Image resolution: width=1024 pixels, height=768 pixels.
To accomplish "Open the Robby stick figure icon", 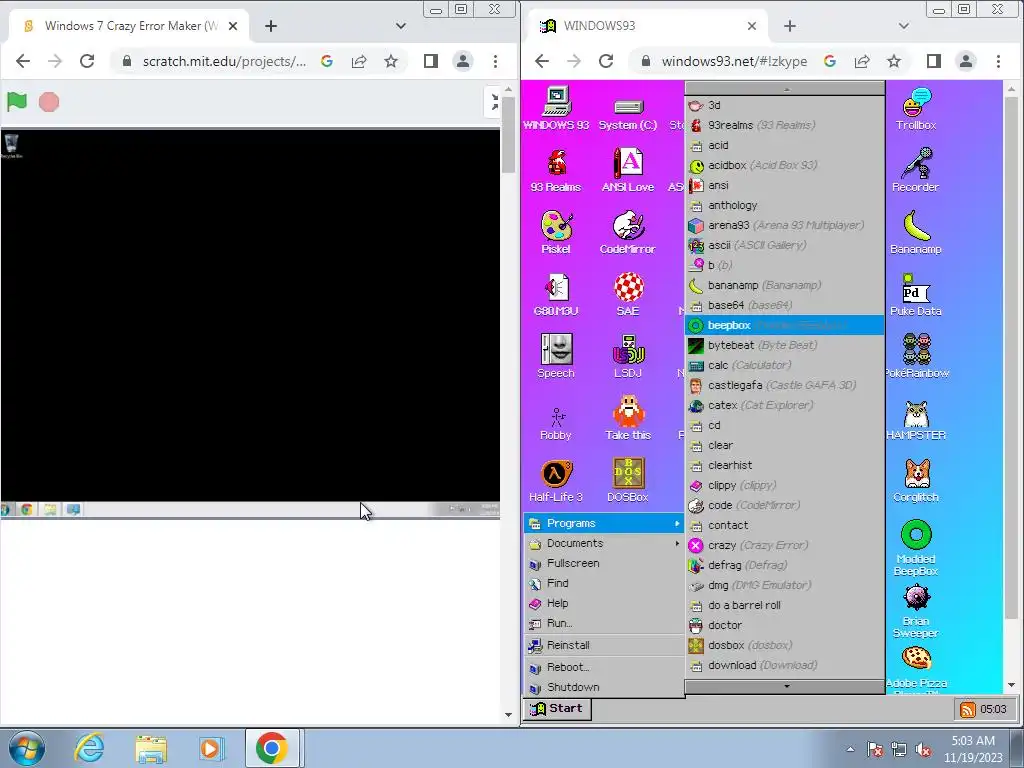I will [x=556, y=423].
